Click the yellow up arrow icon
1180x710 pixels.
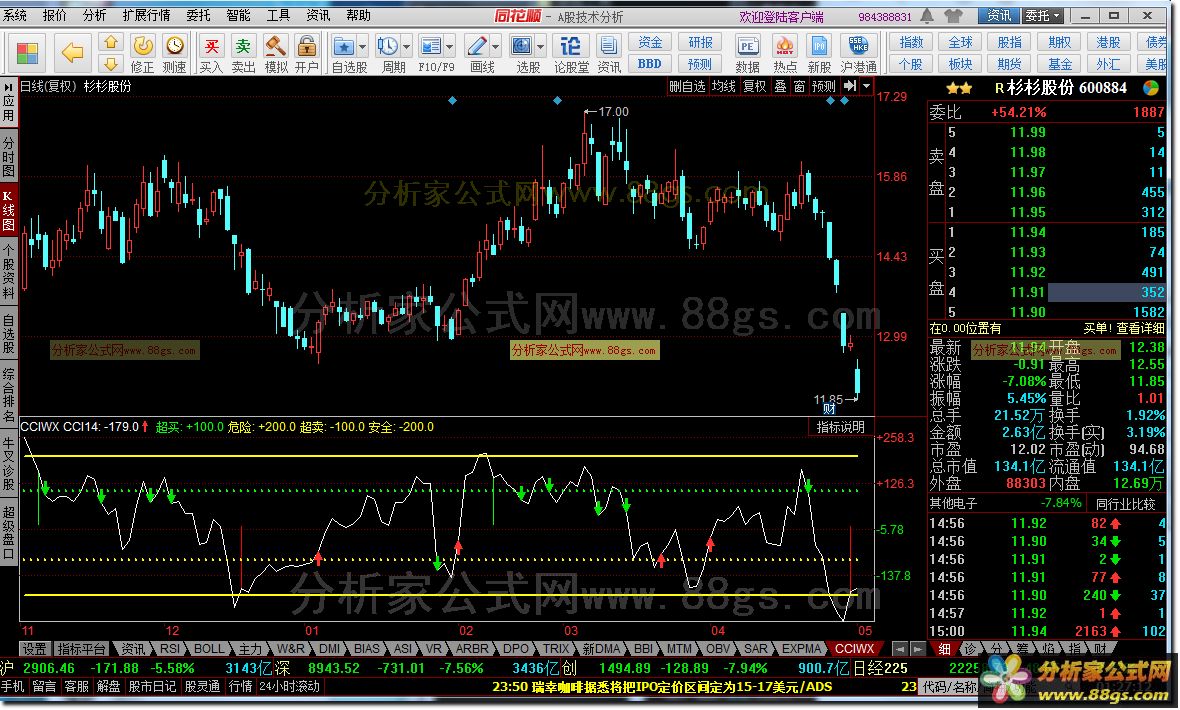click(x=111, y=42)
